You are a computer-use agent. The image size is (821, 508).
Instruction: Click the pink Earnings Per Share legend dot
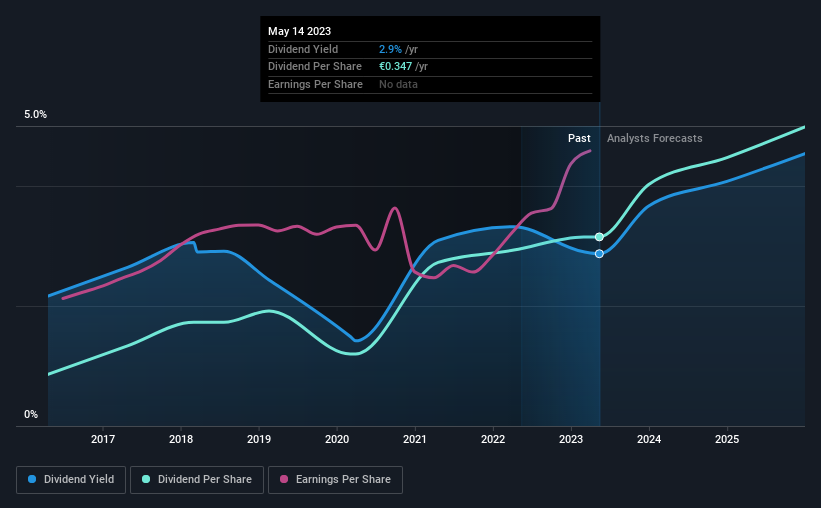pyautogui.click(x=284, y=479)
